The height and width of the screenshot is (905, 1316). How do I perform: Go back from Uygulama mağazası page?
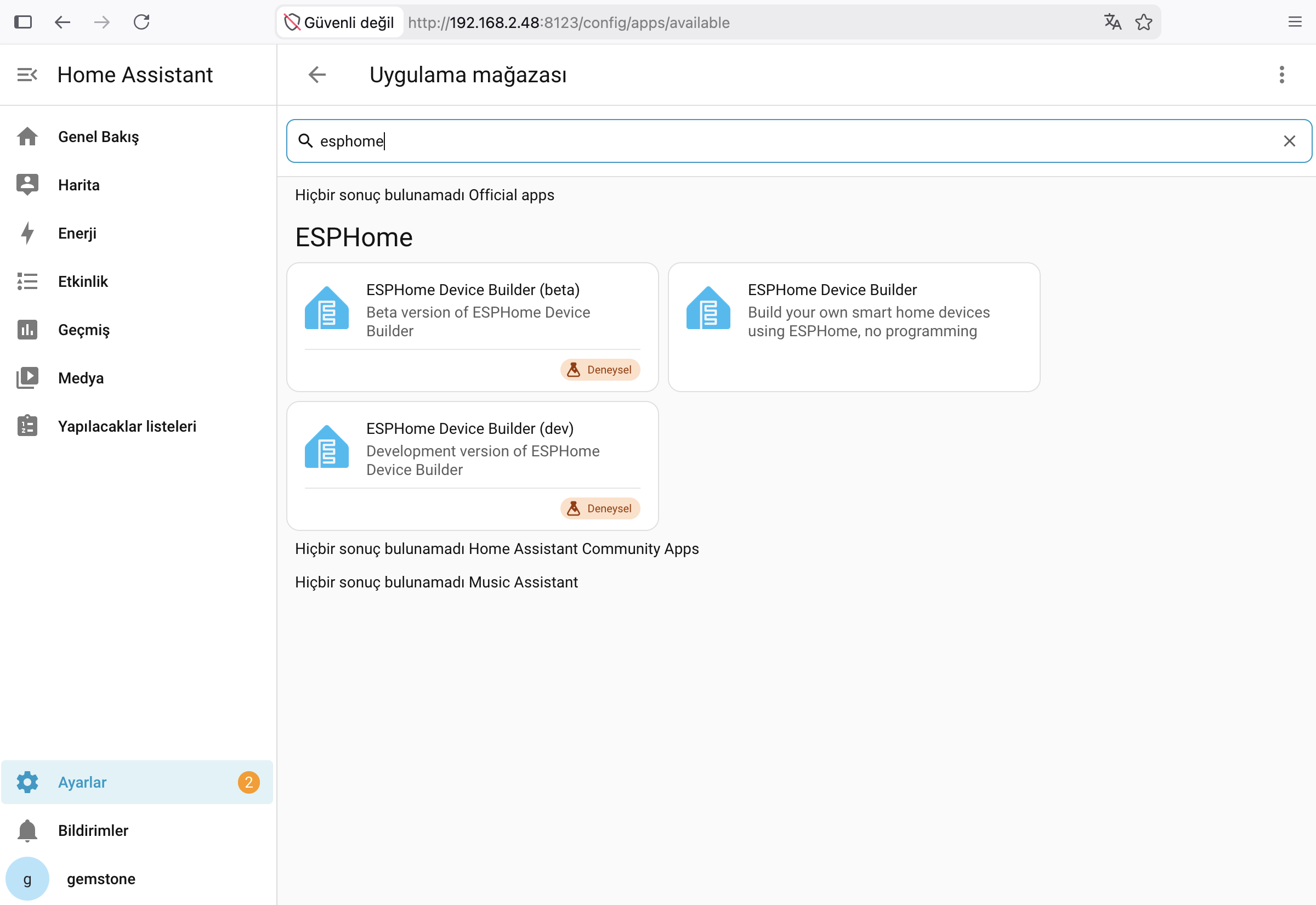click(x=317, y=74)
